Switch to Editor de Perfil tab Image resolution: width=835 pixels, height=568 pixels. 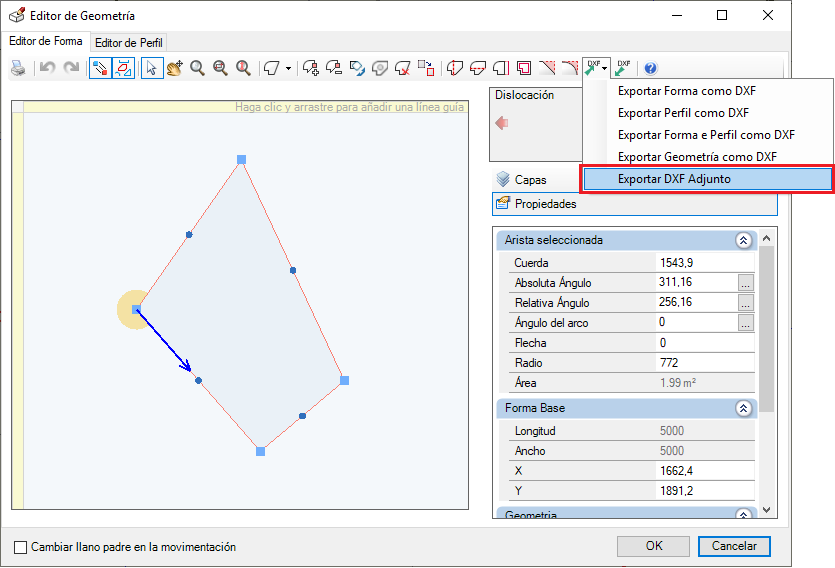[128, 43]
